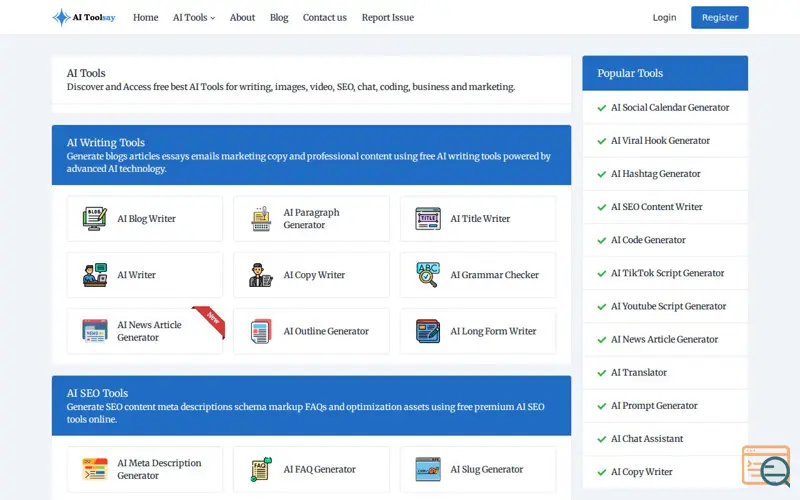Click checkmark beside AI Code Generator
The height and width of the screenshot is (500, 800).
pyautogui.click(x=602, y=240)
